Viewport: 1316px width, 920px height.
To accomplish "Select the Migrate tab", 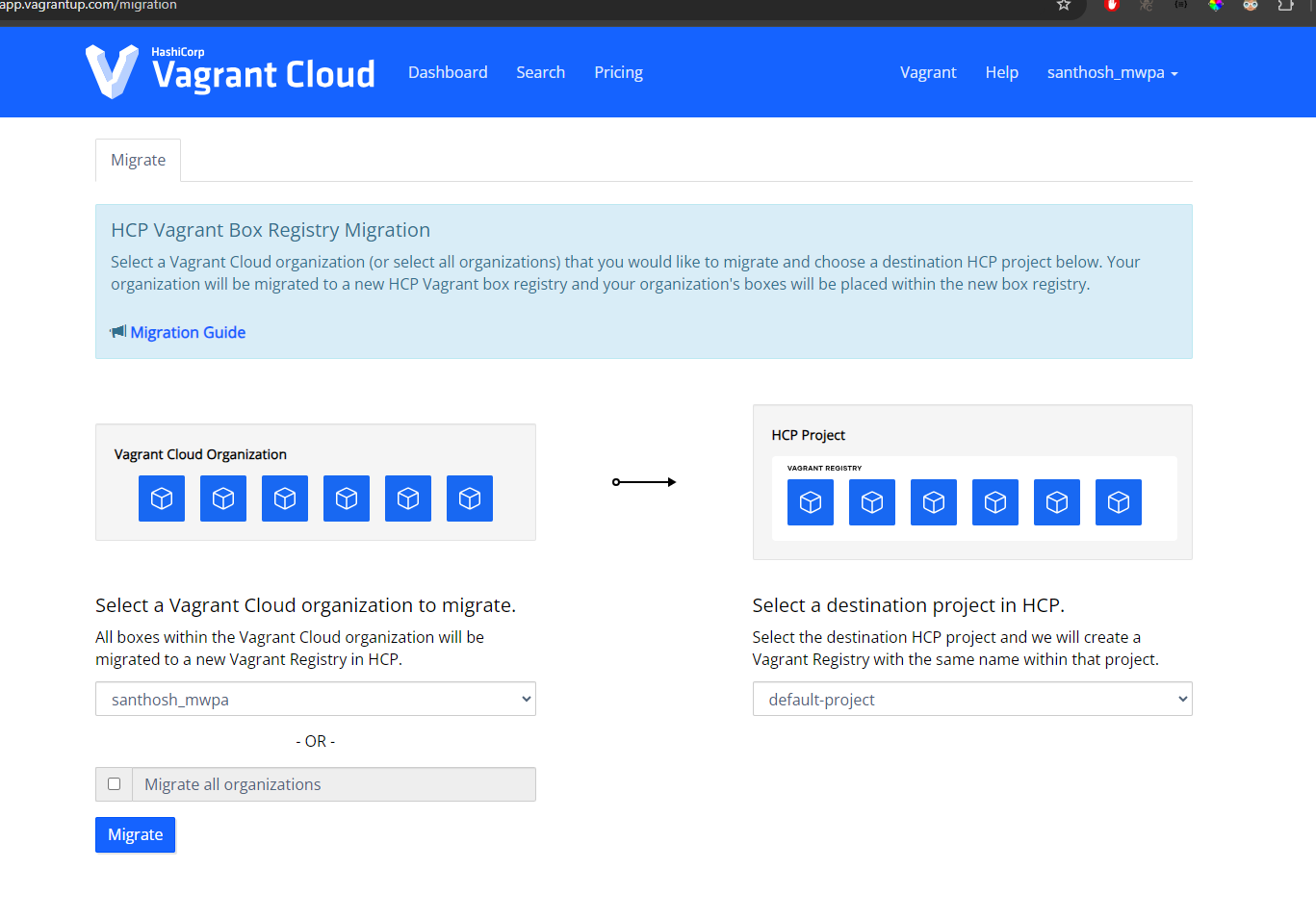I will pos(138,161).
